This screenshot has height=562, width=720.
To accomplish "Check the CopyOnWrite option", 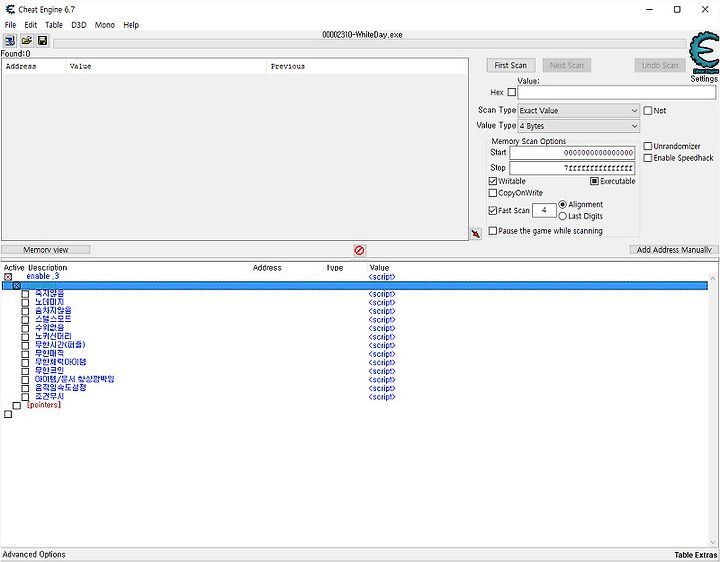I will click(x=493, y=193).
